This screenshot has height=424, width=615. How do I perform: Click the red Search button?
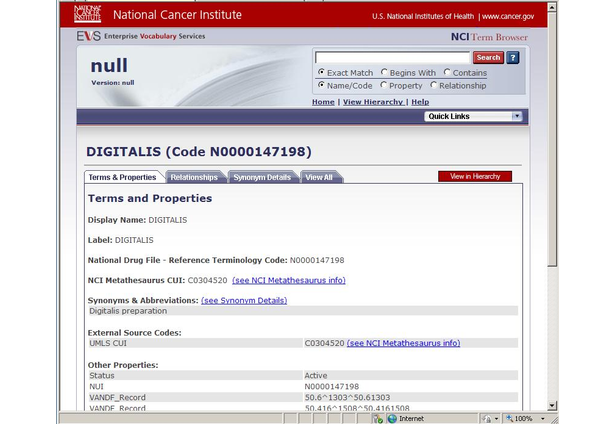(x=488, y=58)
